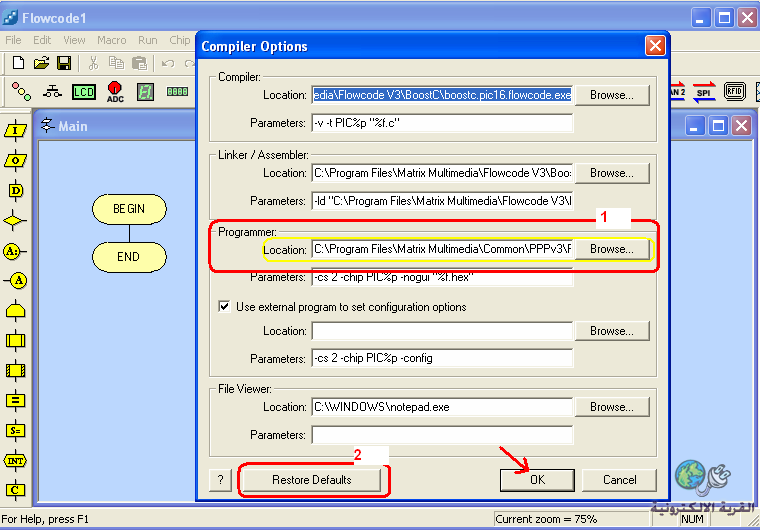Cancel the Compiler Options dialog

619,480
